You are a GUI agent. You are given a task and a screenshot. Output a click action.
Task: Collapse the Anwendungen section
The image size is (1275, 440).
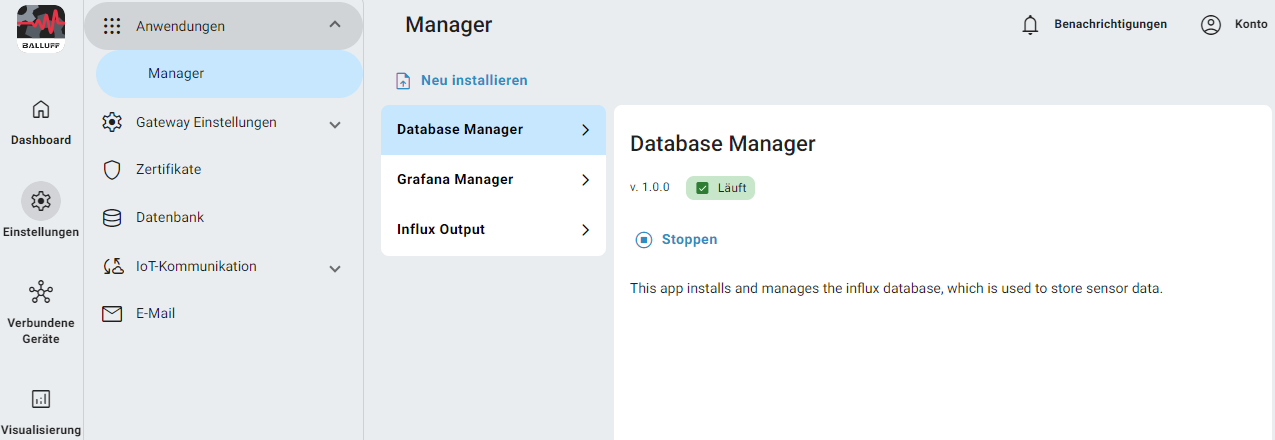[x=335, y=26]
